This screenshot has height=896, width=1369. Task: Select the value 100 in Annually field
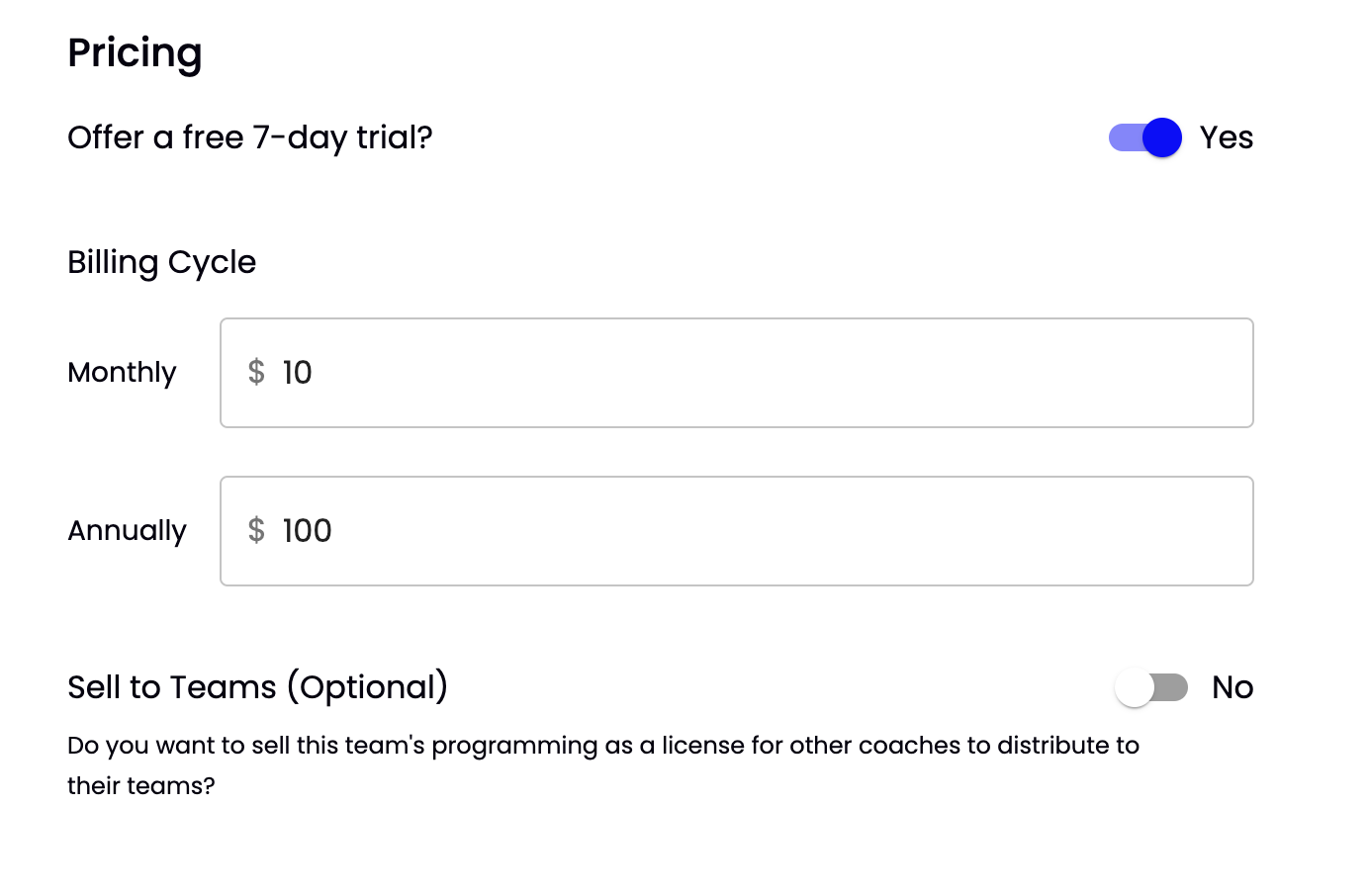(307, 531)
